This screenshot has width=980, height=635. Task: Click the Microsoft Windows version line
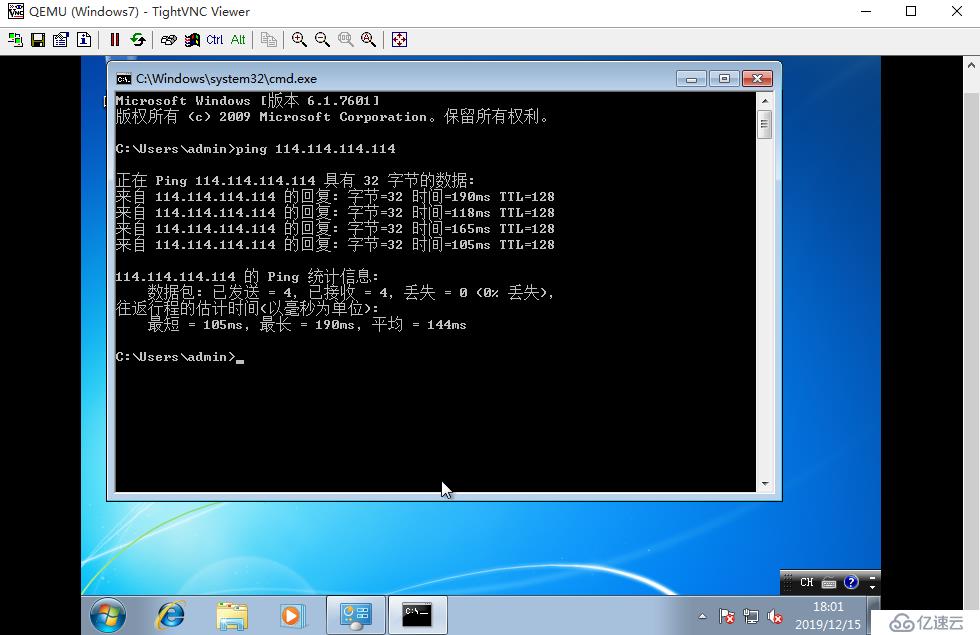(x=248, y=101)
